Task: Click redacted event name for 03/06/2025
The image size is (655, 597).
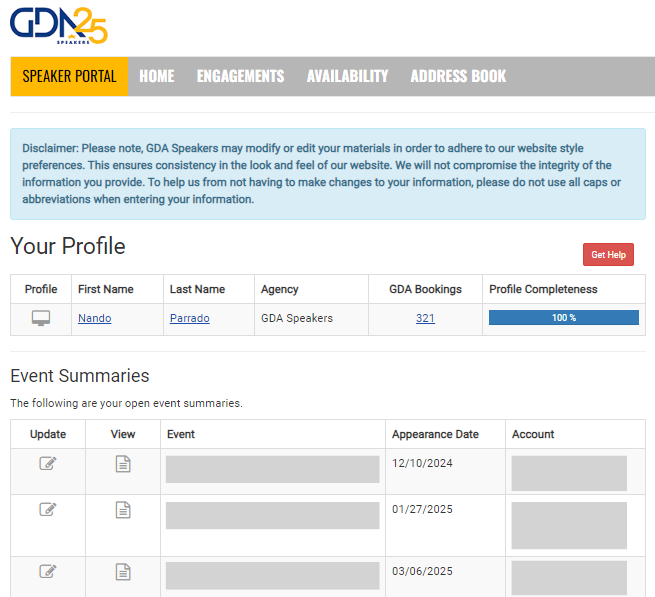Action: (x=272, y=575)
